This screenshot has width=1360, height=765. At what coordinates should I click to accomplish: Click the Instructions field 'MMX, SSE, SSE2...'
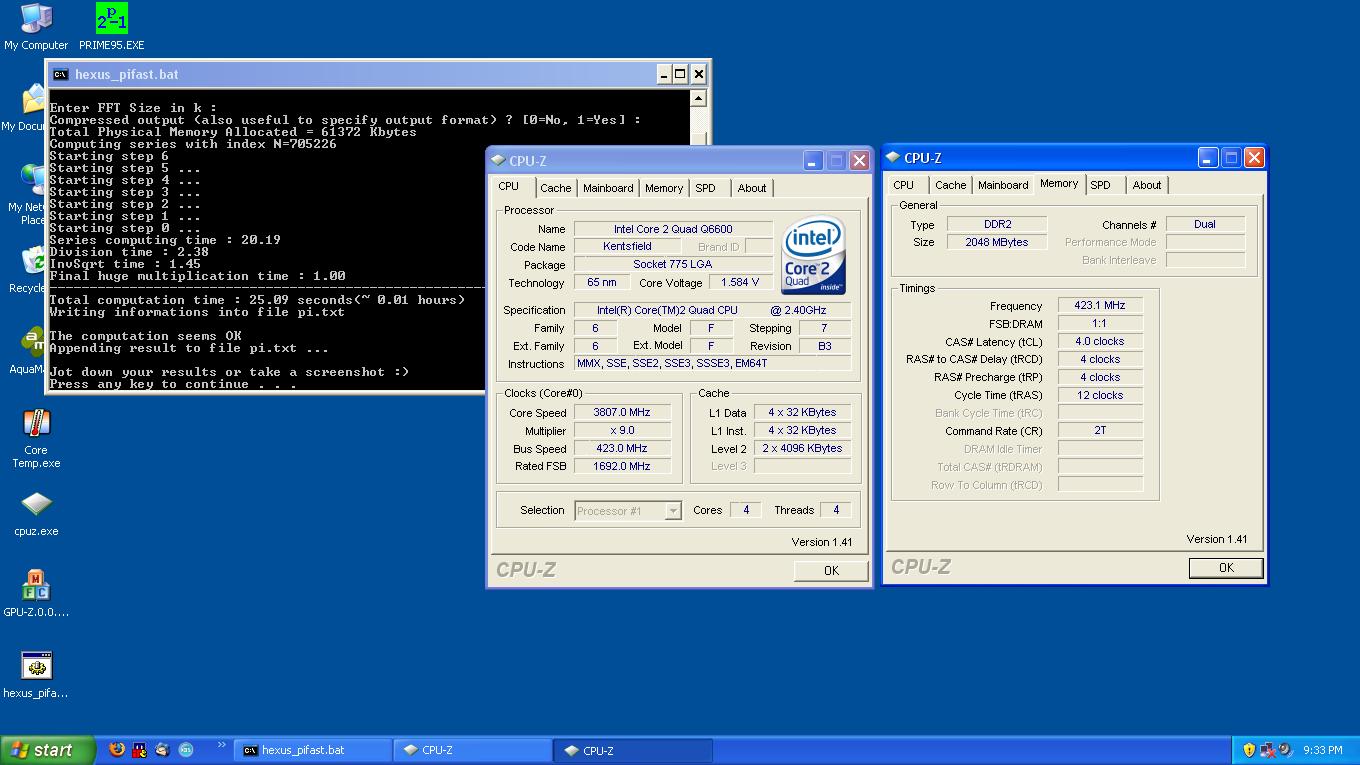click(x=713, y=363)
